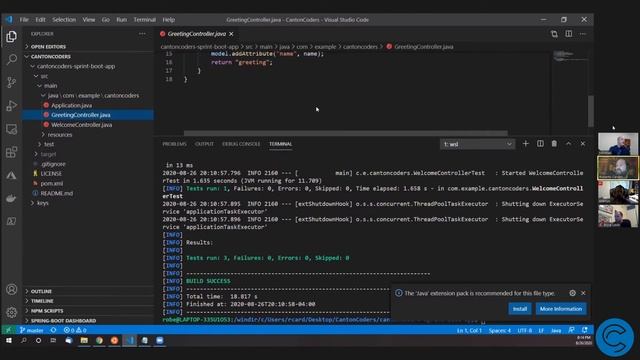Expand the keys folder
This screenshot has height=360, width=640.
click(x=88, y=203)
